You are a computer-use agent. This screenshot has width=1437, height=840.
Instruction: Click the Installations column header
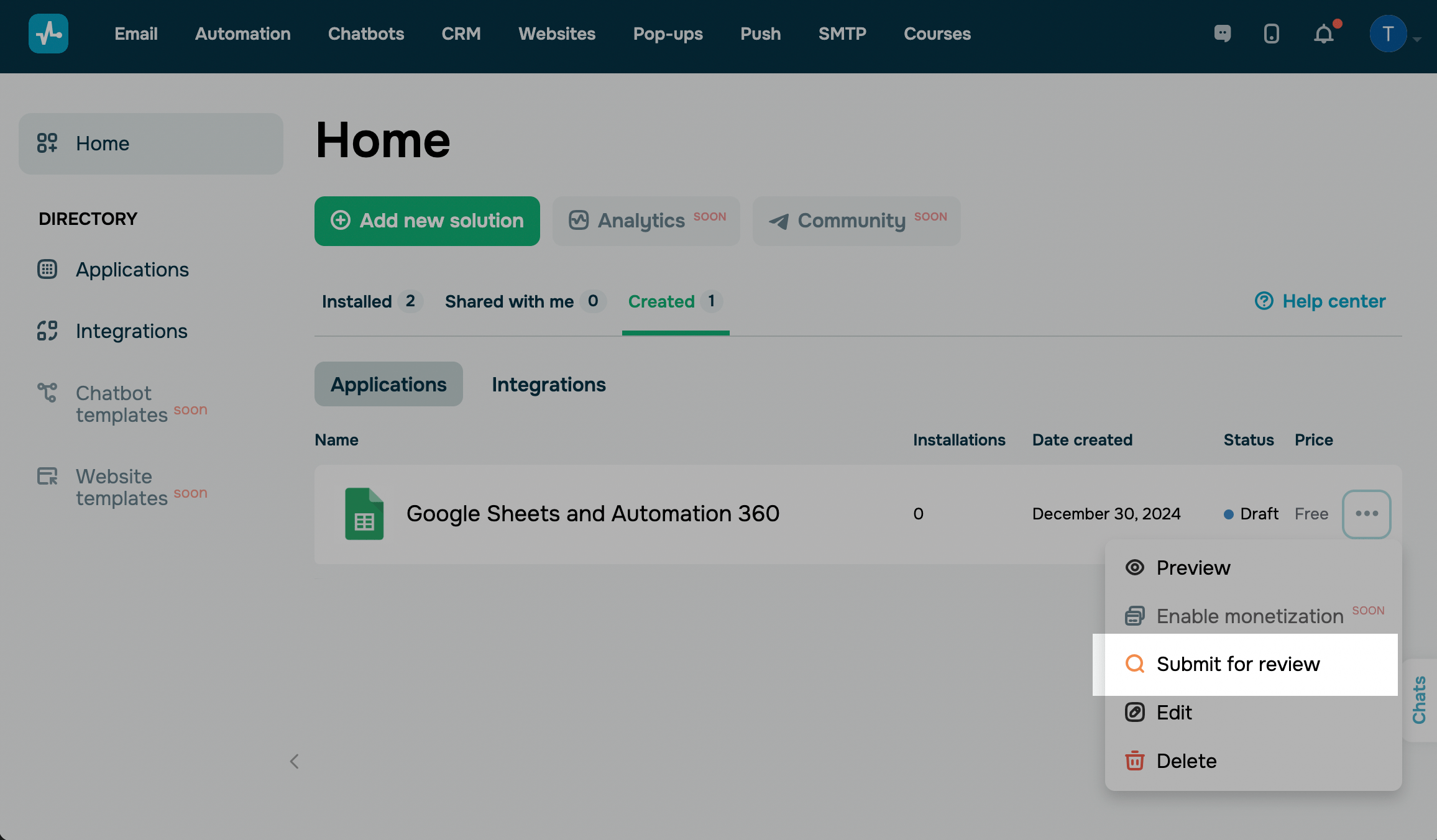pos(959,440)
